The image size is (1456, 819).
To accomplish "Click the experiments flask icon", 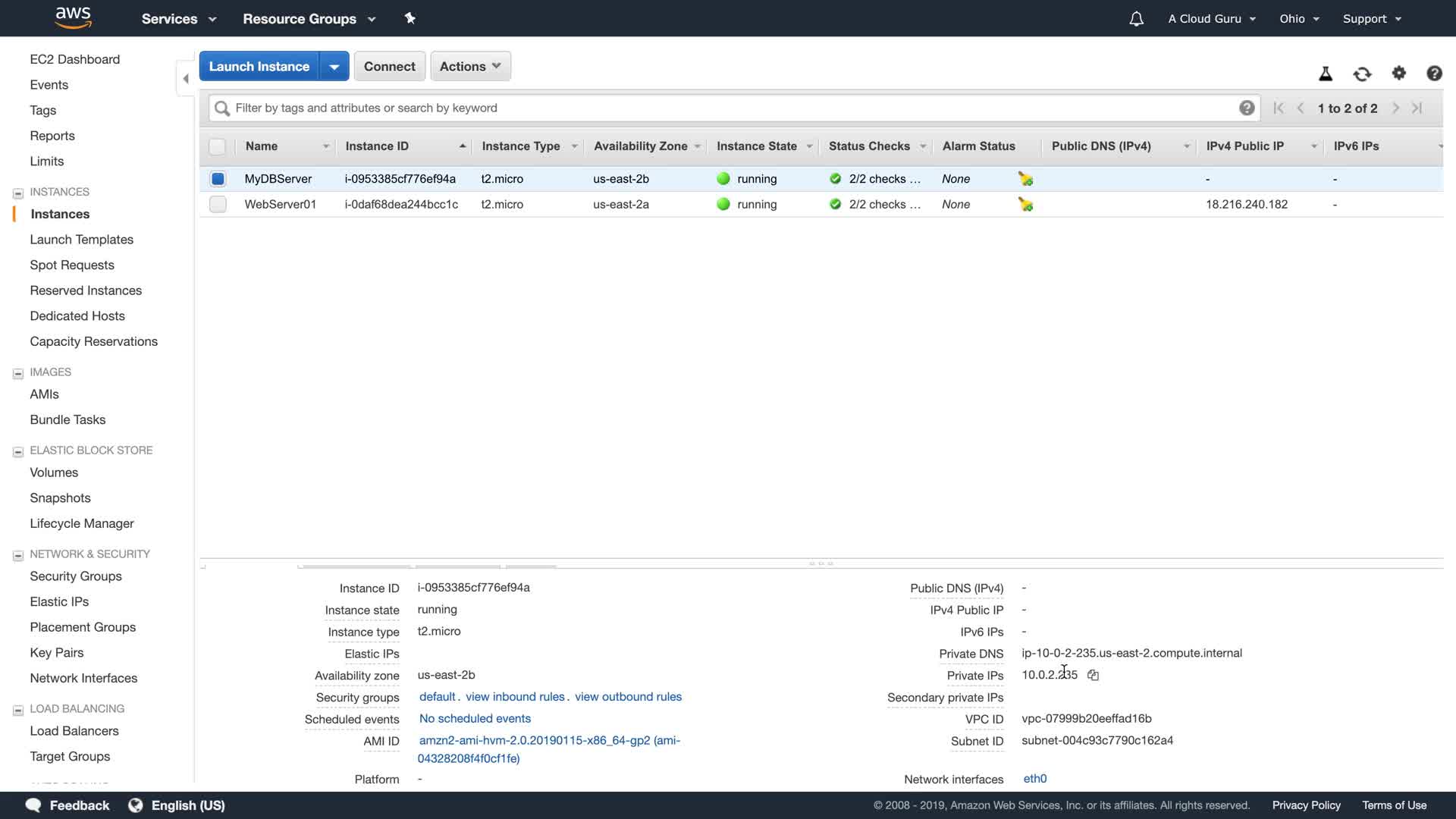I will pos(1325,74).
